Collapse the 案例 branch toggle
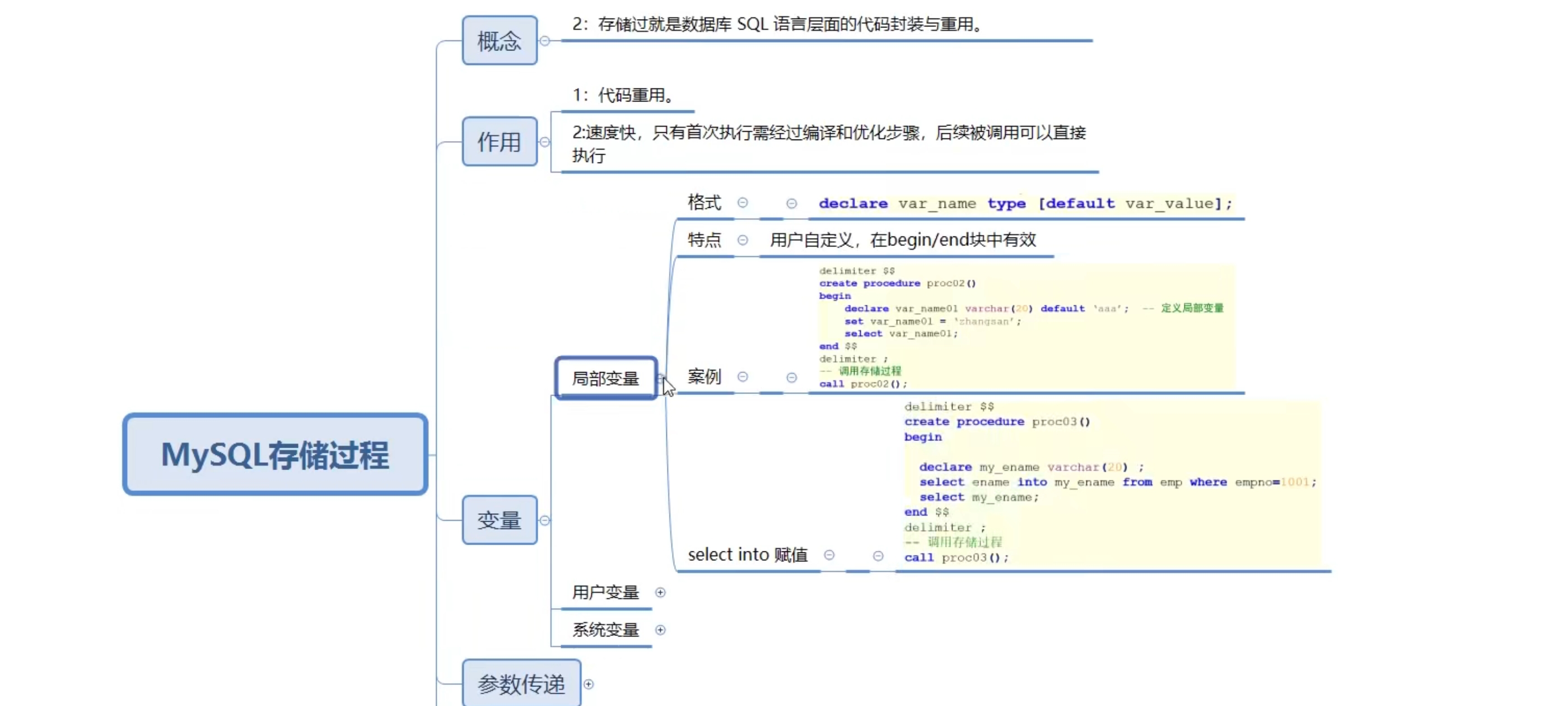Viewport: 1568px width, 706px height. (743, 377)
